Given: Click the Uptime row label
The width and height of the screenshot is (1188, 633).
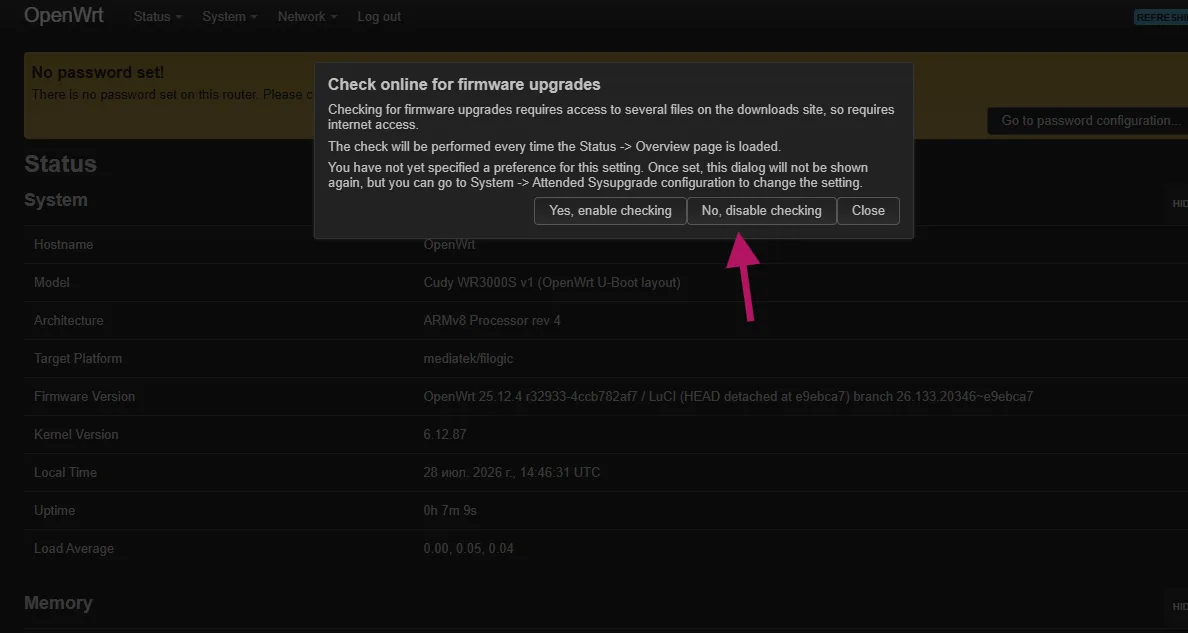Looking at the screenshot, I should pyautogui.click(x=55, y=510).
